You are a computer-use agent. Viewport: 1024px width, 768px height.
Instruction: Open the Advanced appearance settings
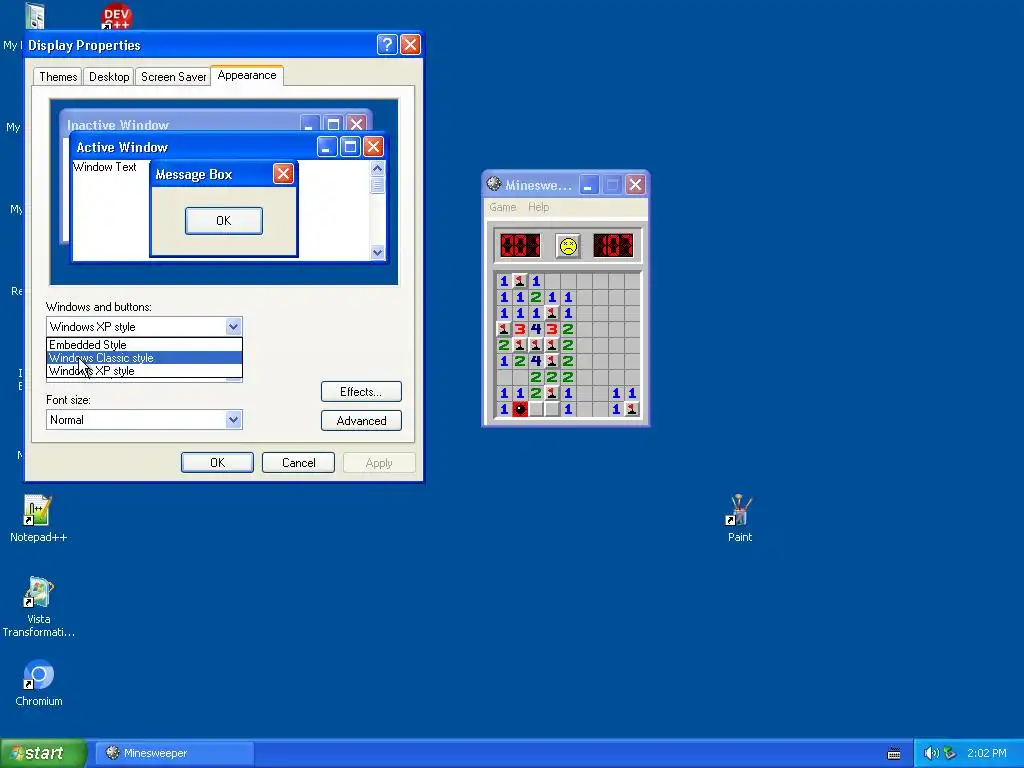coord(361,421)
